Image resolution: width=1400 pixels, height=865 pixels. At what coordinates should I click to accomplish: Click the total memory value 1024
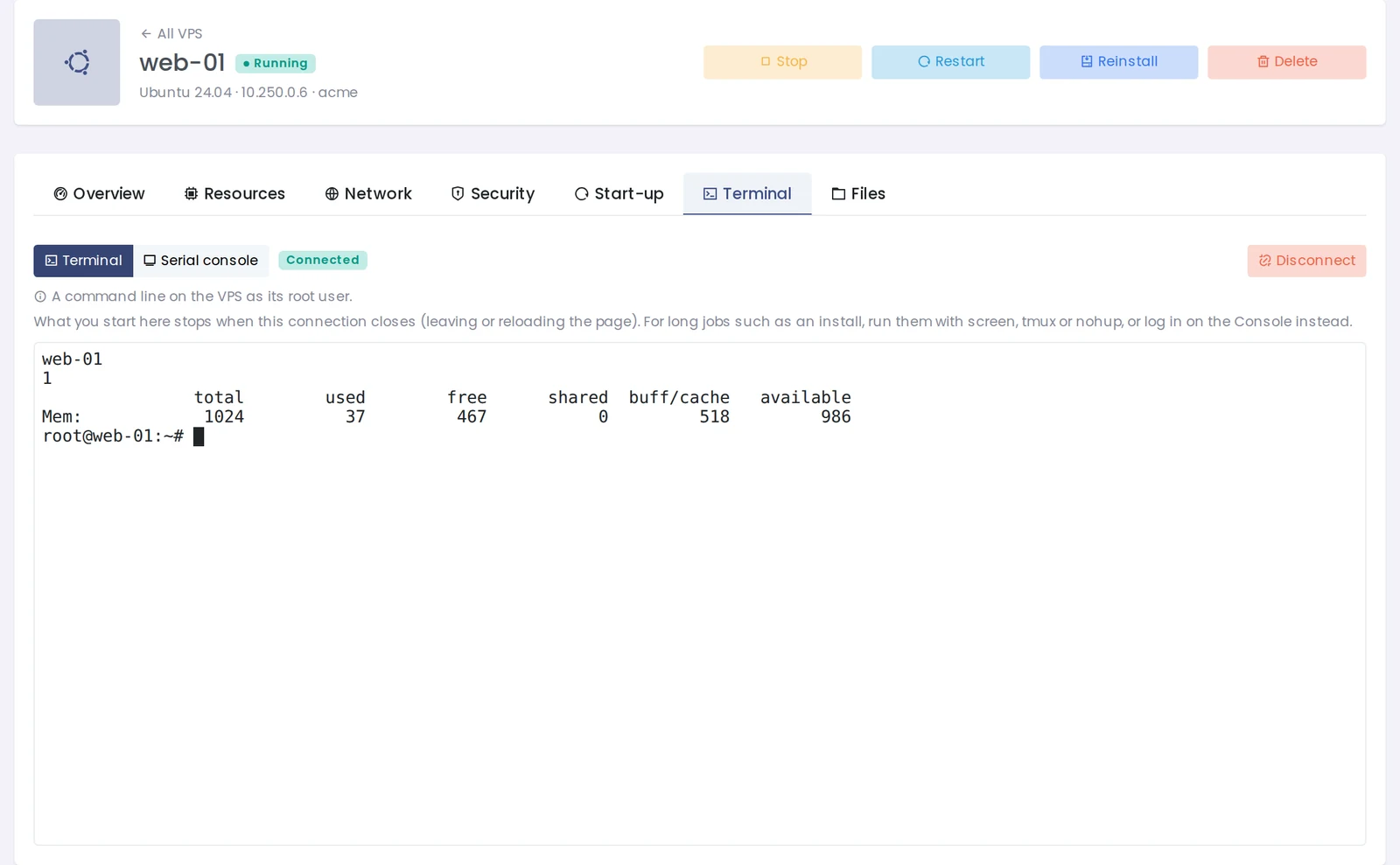pos(224,417)
